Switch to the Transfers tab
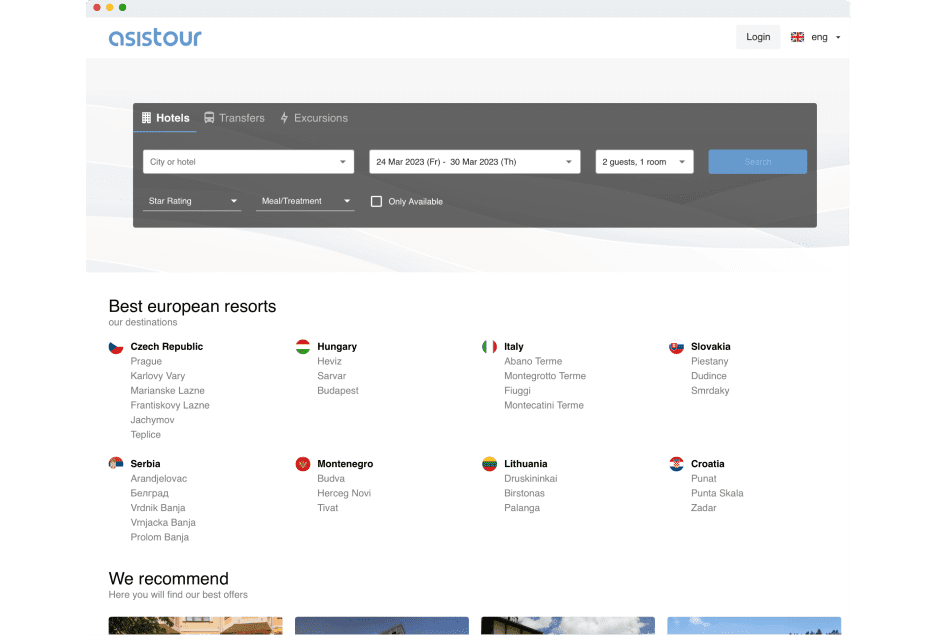 coord(234,118)
